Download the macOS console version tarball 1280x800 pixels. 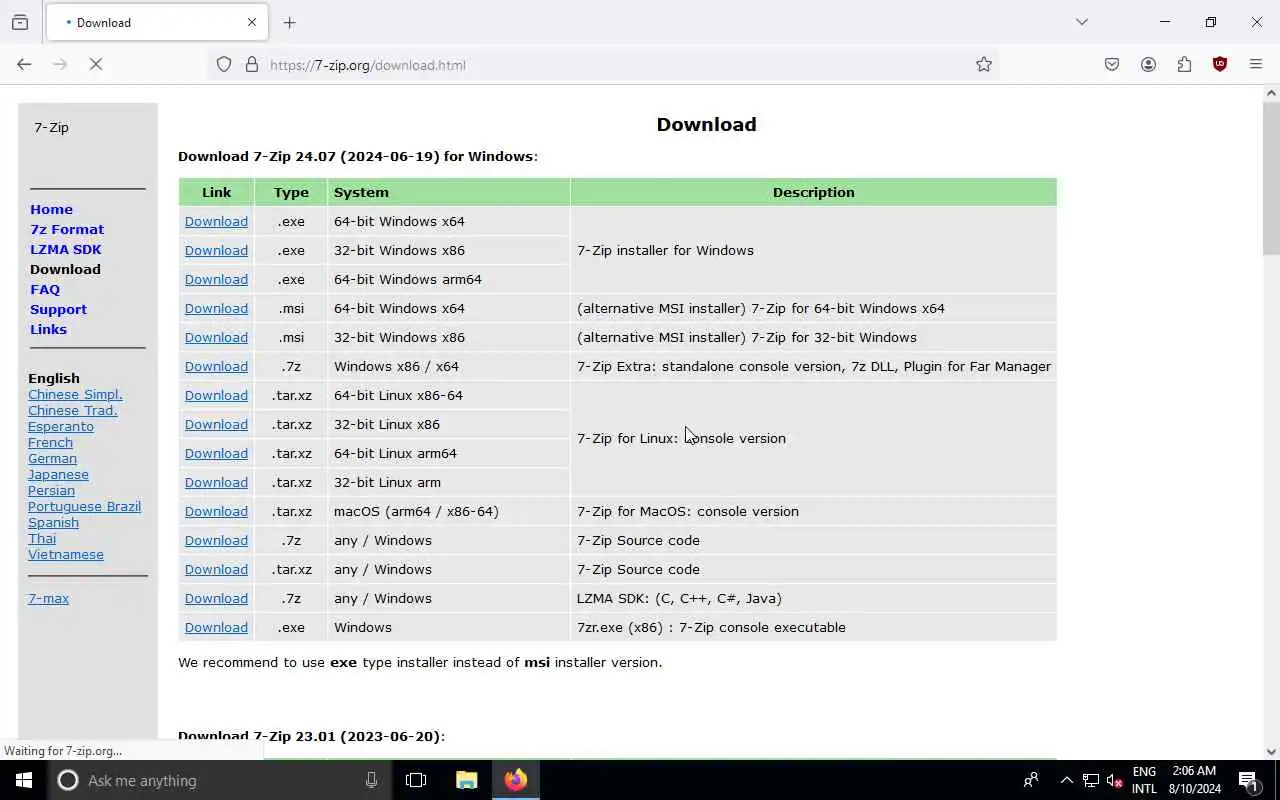pyautogui.click(x=216, y=511)
